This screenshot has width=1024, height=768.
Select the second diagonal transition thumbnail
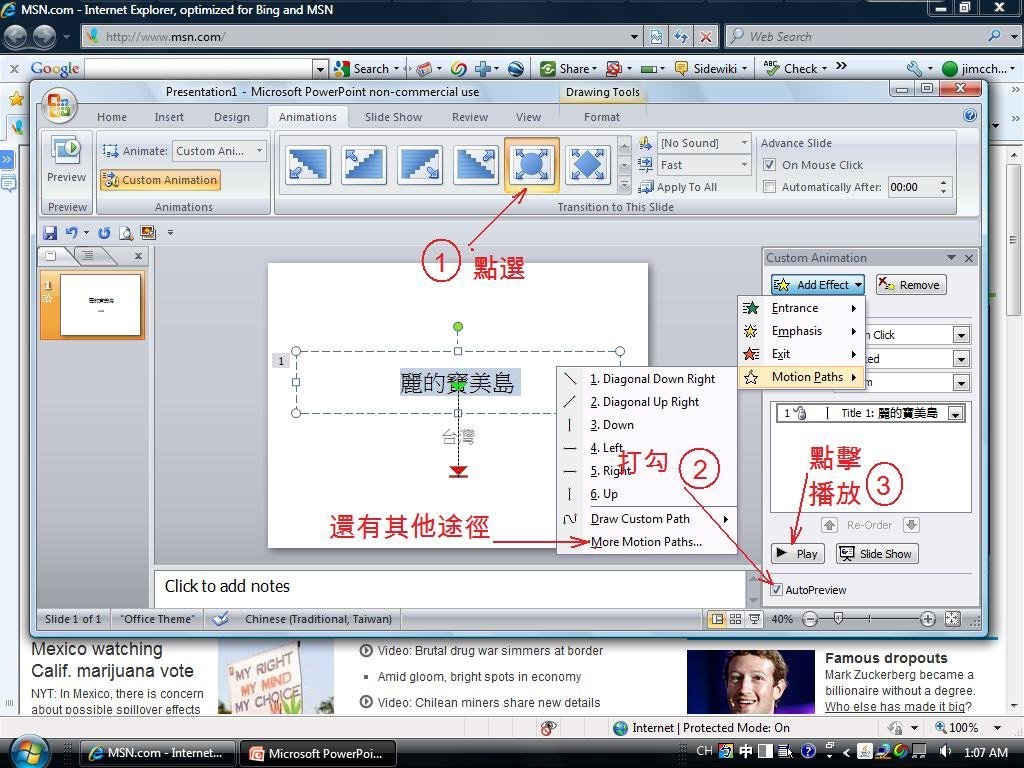364,163
